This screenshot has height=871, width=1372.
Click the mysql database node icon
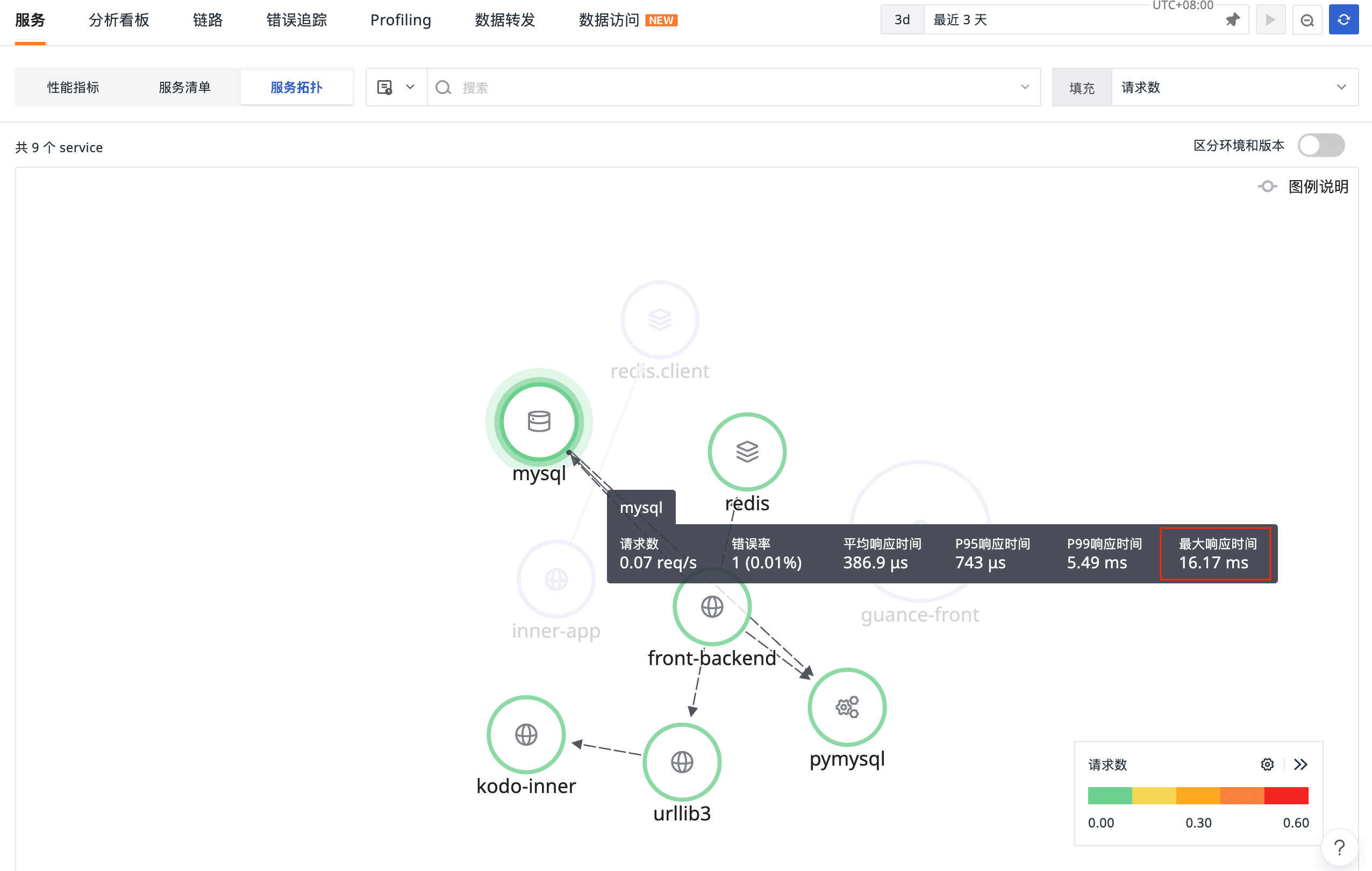(539, 422)
